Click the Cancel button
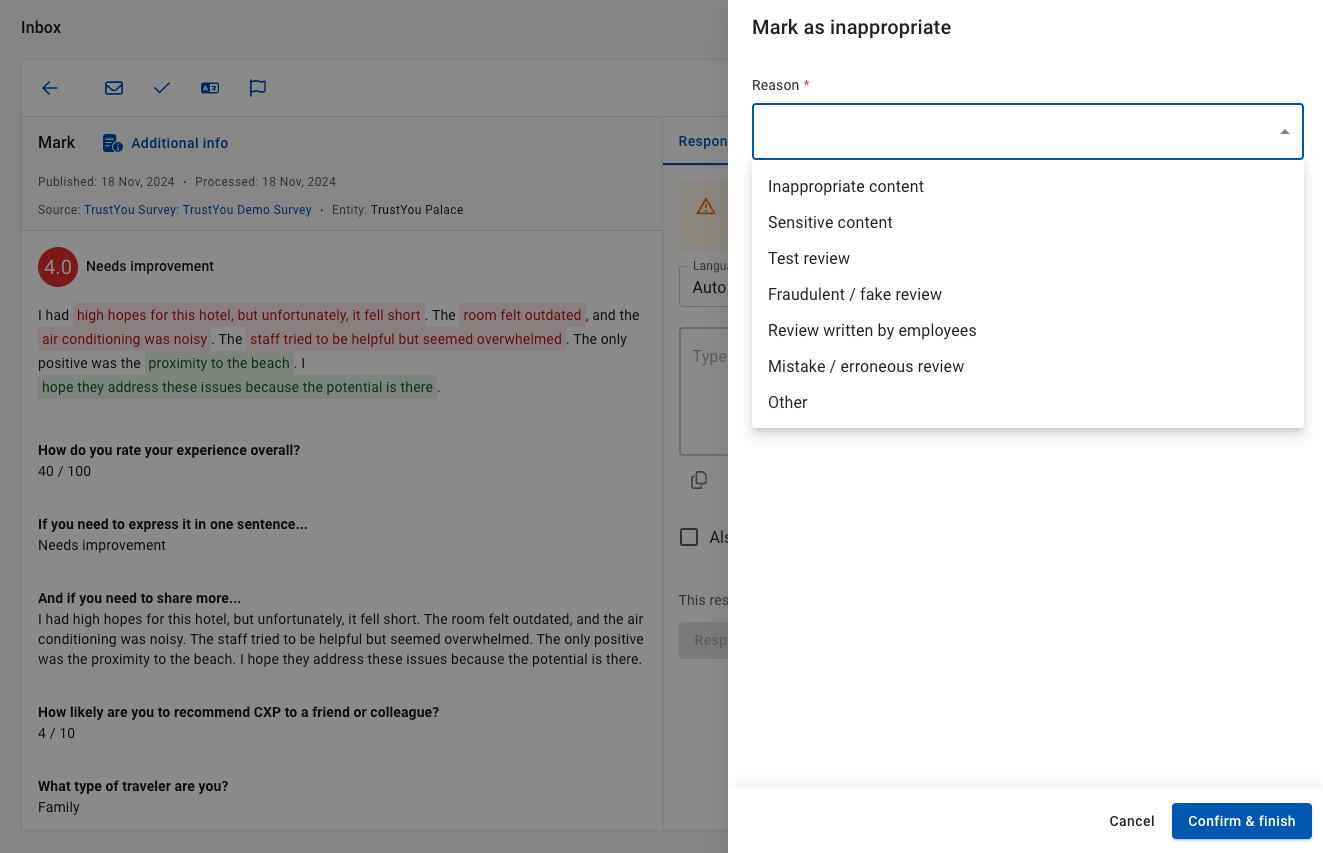 (1132, 821)
